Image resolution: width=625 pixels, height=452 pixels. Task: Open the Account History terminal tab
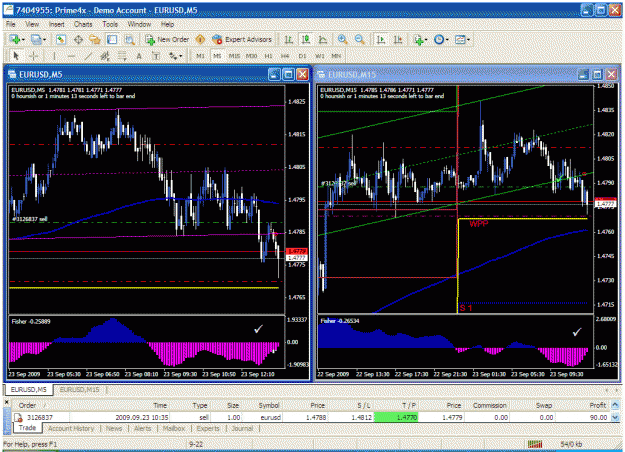pyautogui.click(x=71, y=428)
